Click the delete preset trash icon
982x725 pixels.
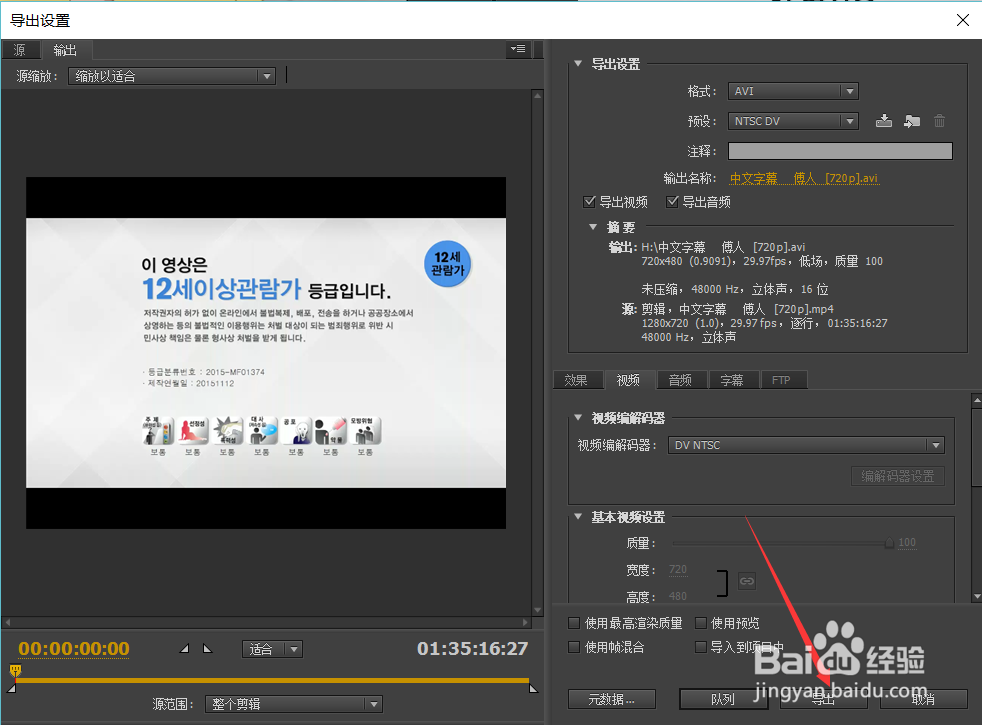pos(938,120)
